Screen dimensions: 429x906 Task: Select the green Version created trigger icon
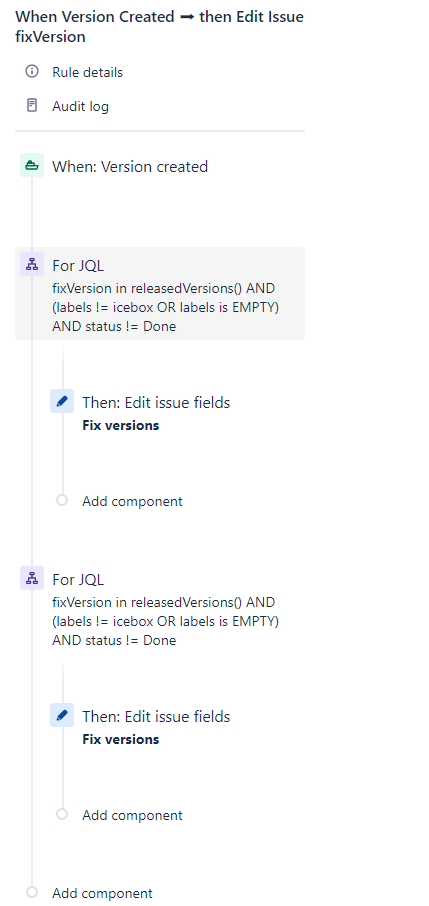tap(32, 166)
